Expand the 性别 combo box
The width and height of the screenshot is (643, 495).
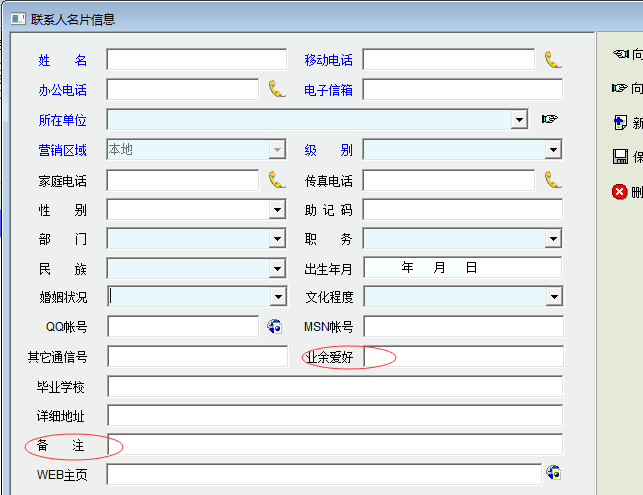coord(277,210)
